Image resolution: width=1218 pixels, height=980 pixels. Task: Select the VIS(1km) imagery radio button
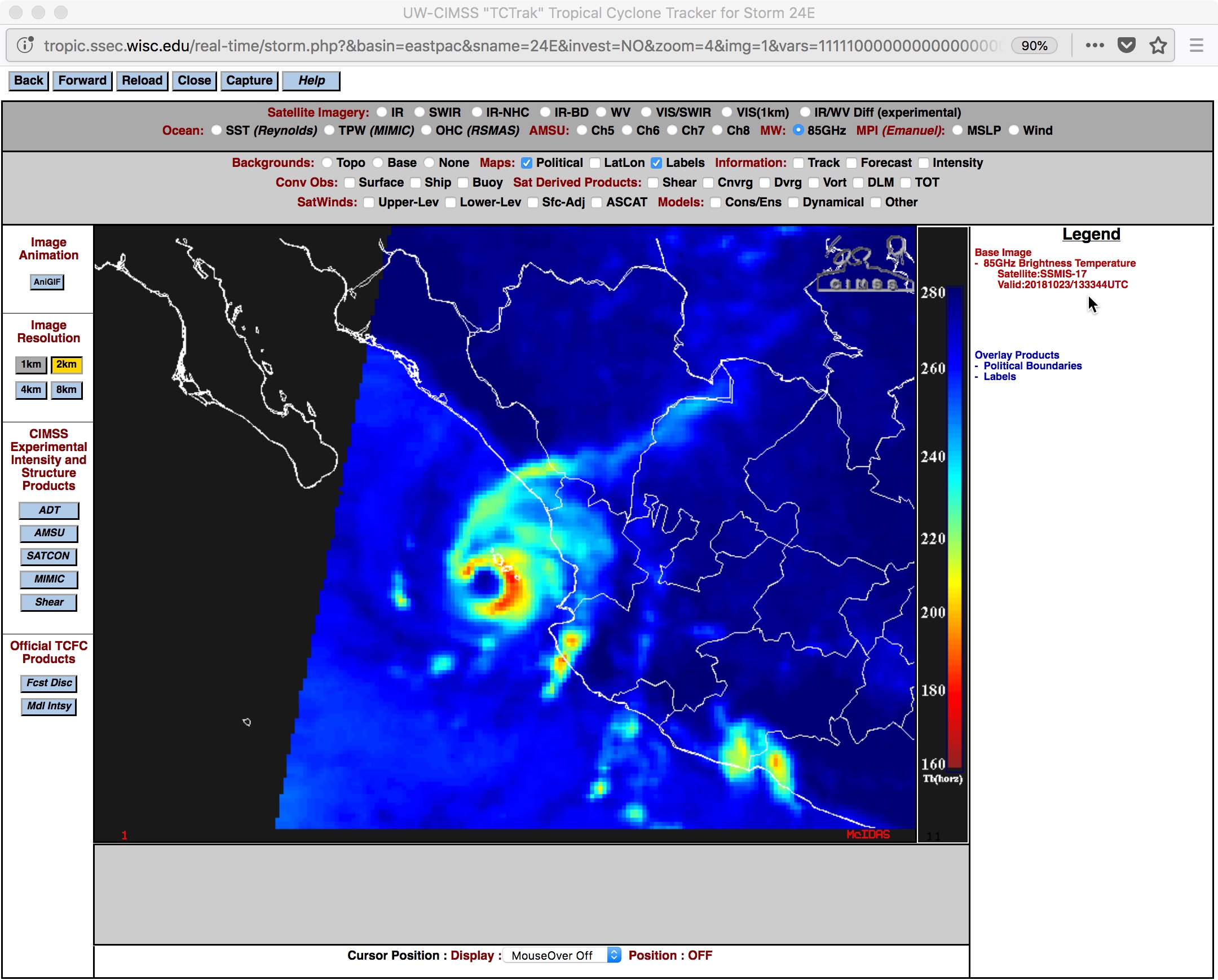click(727, 112)
